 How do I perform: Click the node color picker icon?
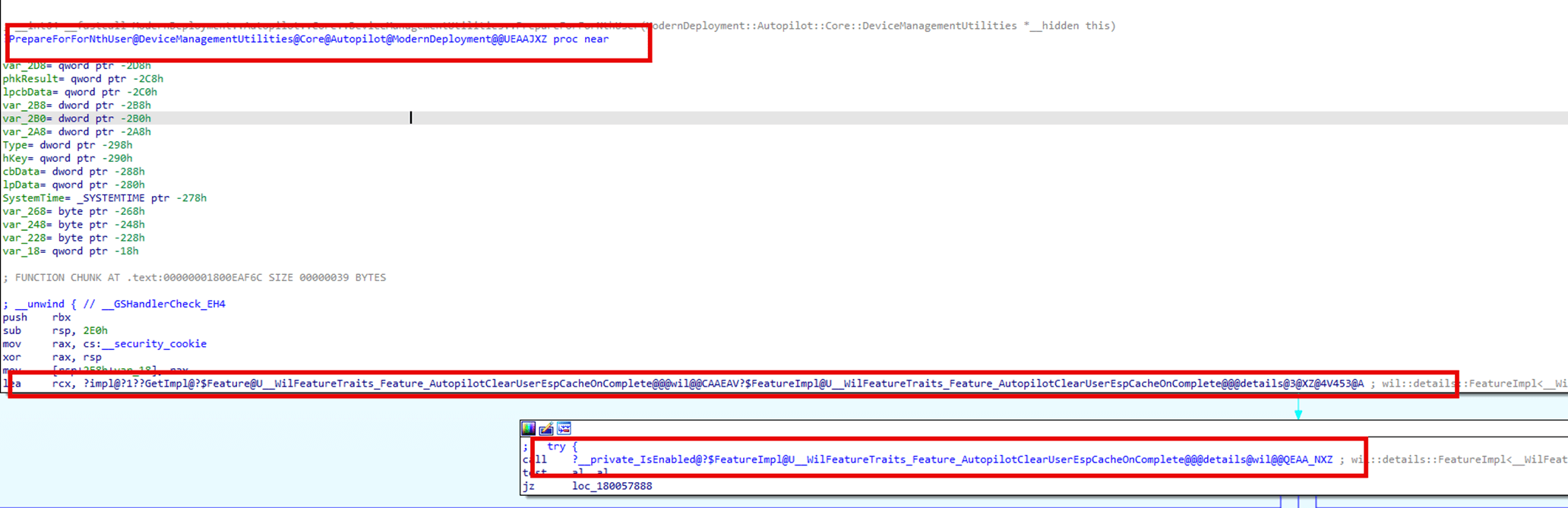coord(529,429)
